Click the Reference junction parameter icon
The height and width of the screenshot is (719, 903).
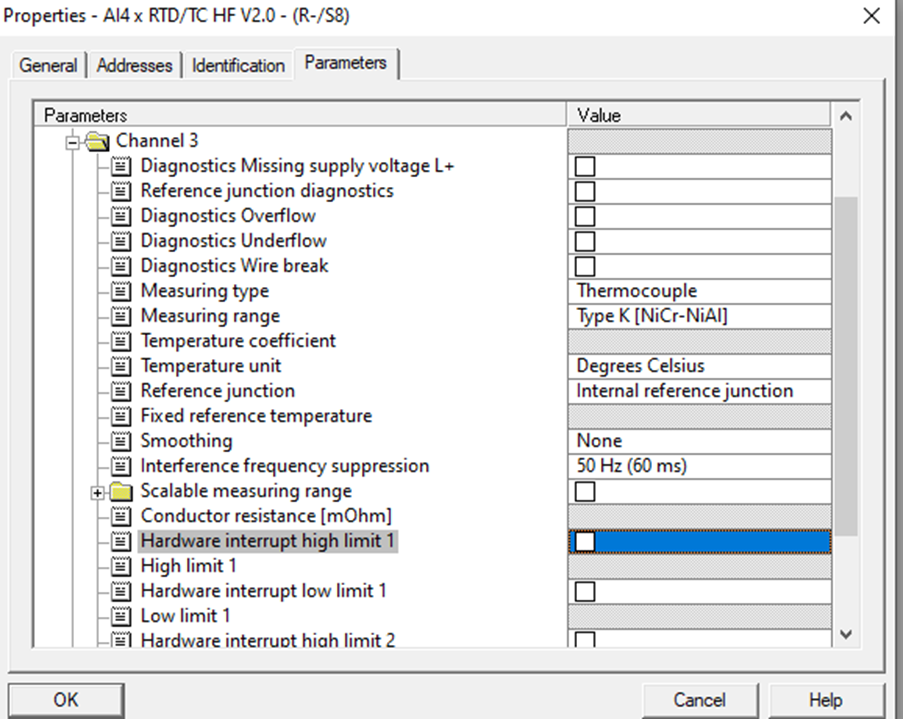click(121, 391)
